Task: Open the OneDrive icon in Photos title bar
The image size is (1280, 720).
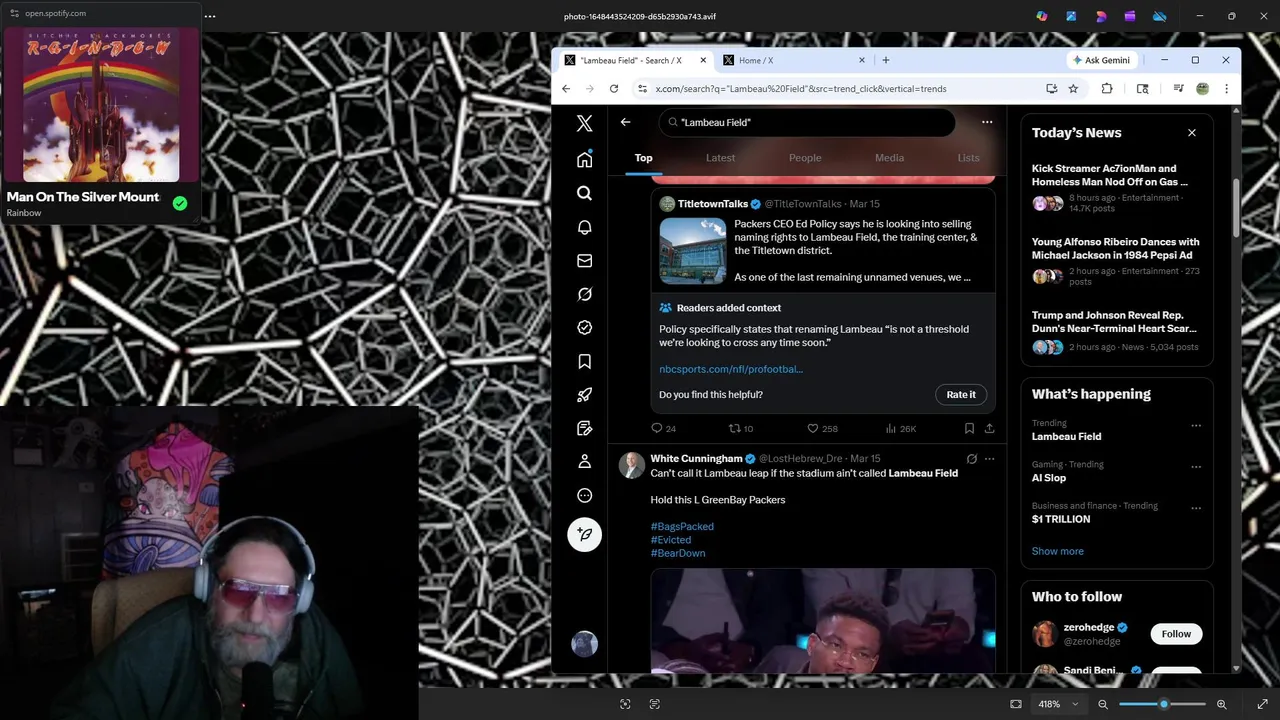Action: coord(1160,16)
